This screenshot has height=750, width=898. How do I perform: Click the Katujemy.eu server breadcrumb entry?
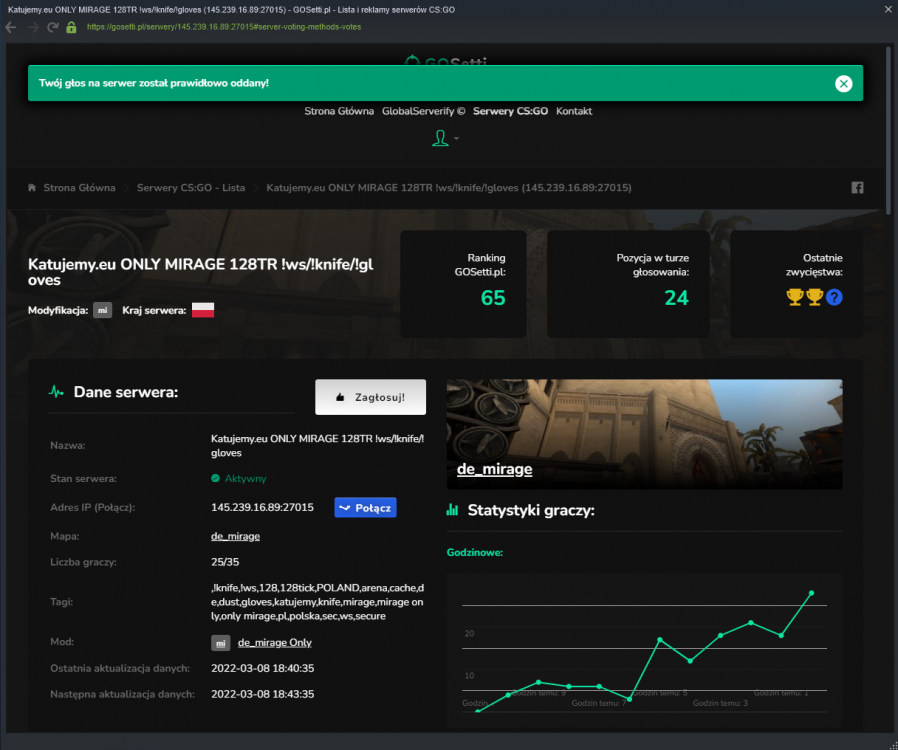[x=449, y=188]
